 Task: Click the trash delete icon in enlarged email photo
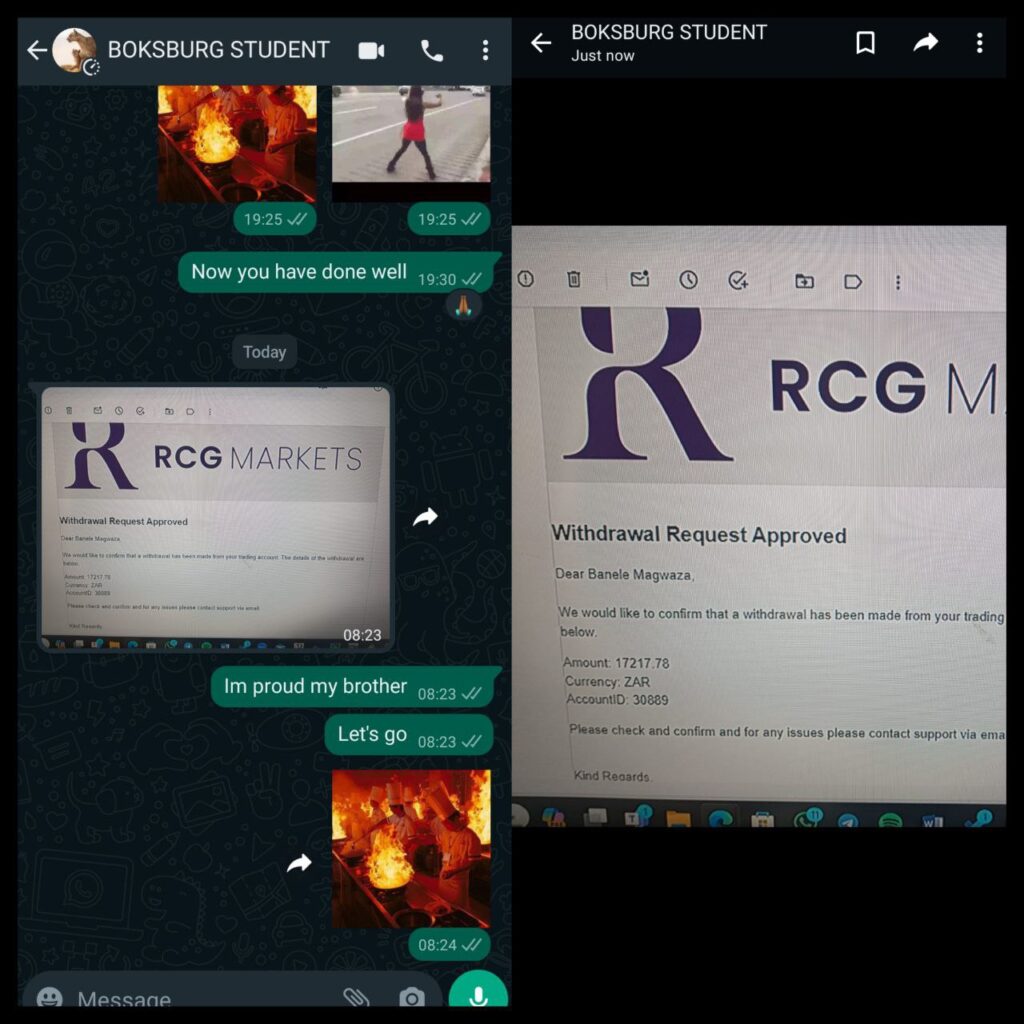pyautogui.click(x=573, y=280)
